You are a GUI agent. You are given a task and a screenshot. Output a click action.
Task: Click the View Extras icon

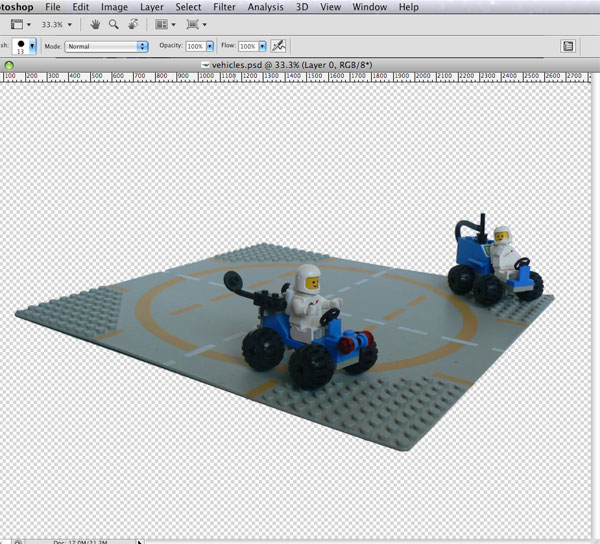coord(16,24)
